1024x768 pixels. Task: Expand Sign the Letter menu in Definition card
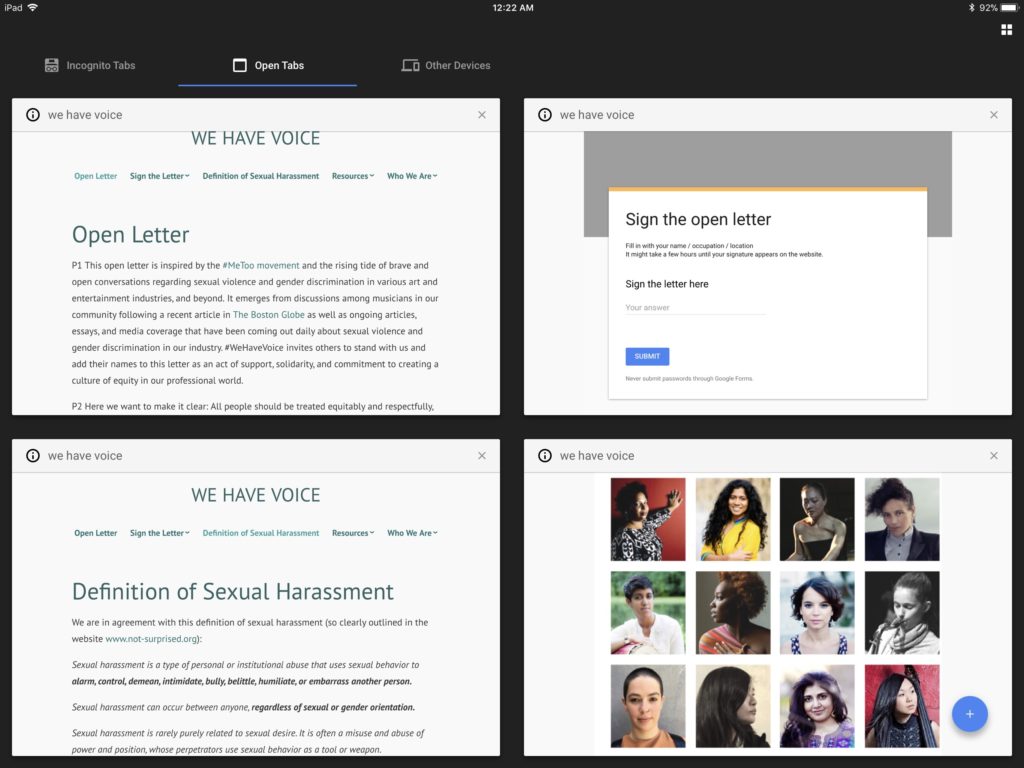click(x=159, y=534)
